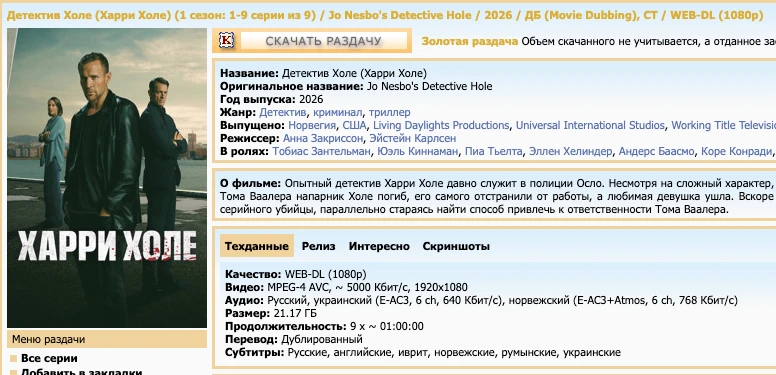
Task: Click the США country link
Action: point(354,125)
